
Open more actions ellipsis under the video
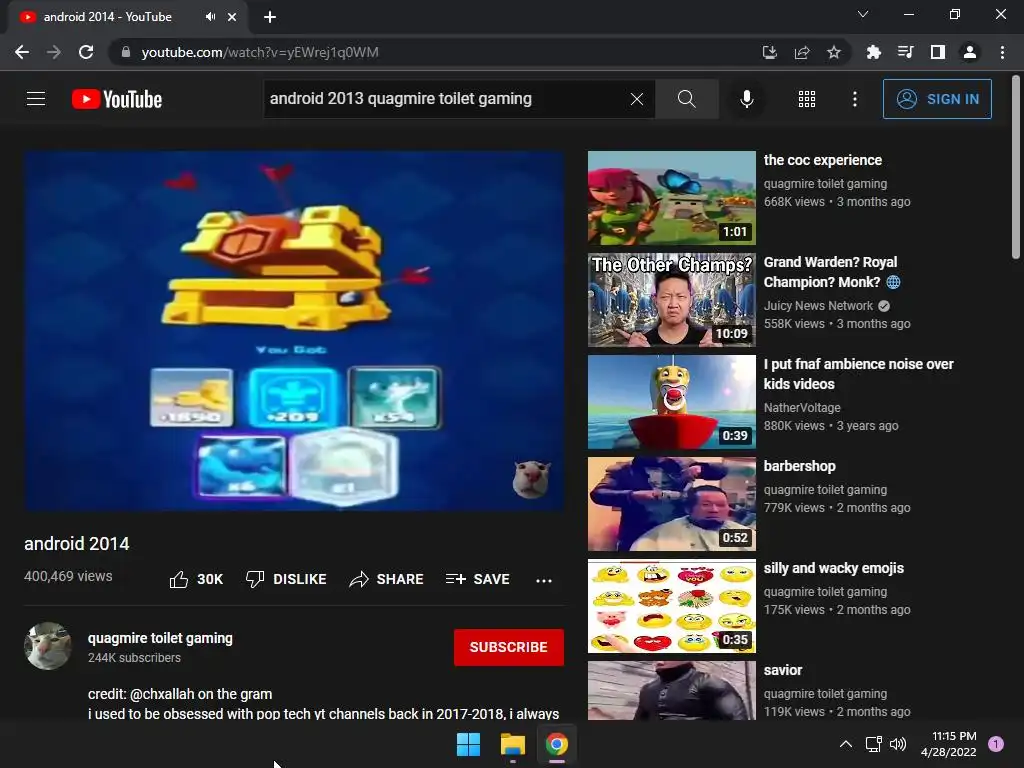543,580
